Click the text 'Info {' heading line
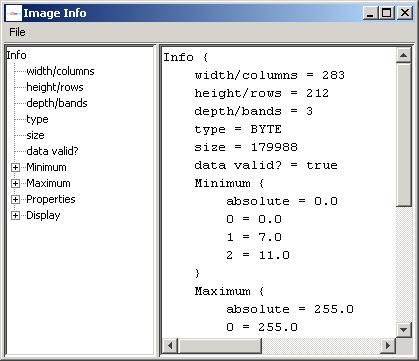Viewport: 419px width, 361px height. [186, 57]
